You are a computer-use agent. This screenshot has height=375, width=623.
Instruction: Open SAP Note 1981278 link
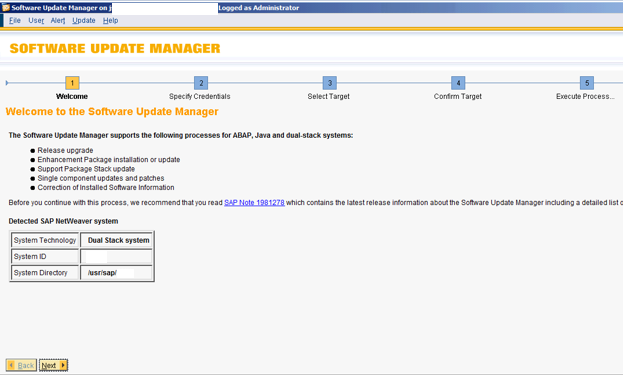pyautogui.click(x=254, y=203)
